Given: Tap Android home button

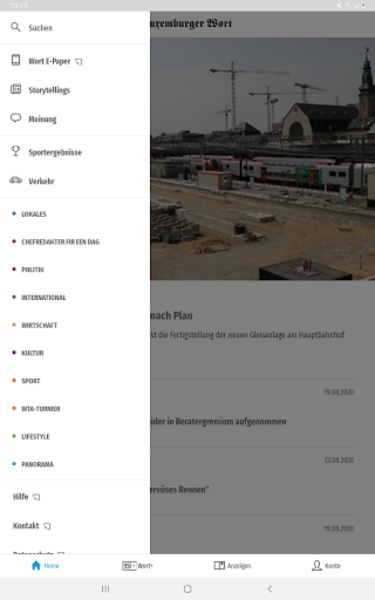Looking at the screenshot, I should [188, 589].
